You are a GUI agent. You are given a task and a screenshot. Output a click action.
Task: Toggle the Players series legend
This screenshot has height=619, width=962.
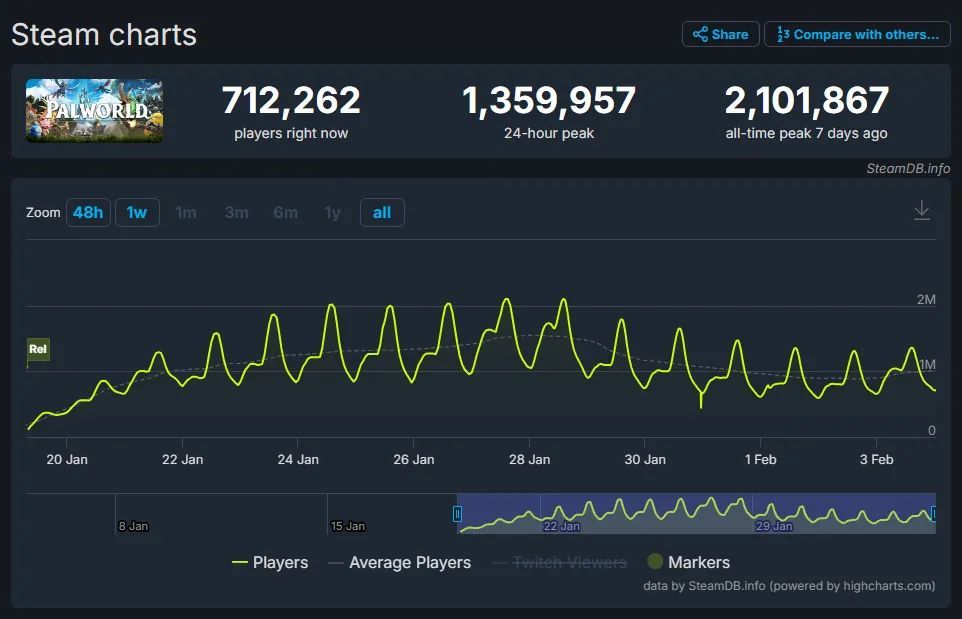click(x=270, y=563)
